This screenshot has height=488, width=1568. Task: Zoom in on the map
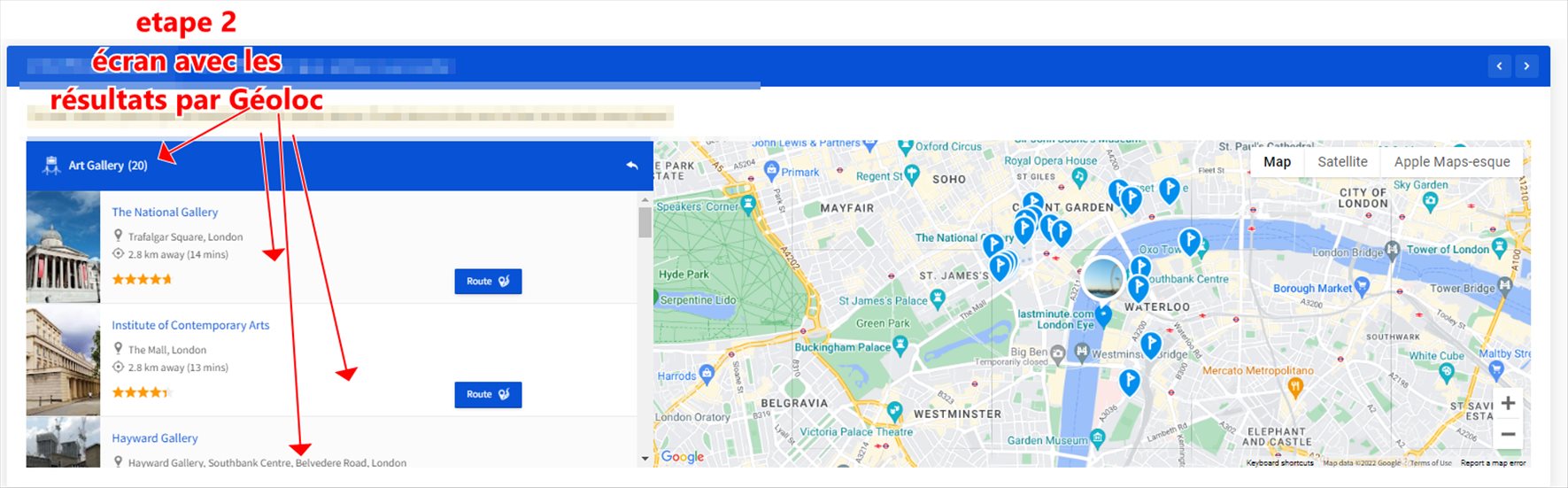[1508, 403]
